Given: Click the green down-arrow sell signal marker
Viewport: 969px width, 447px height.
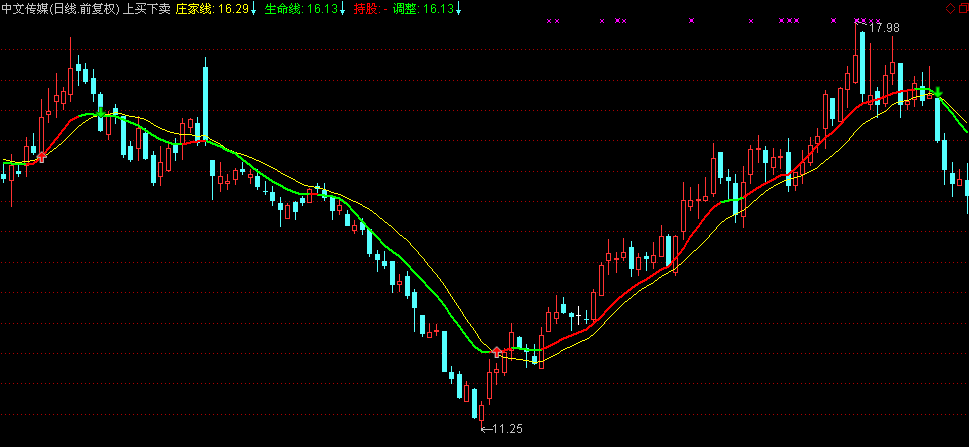Looking at the screenshot, I should click(x=938, y=93).
